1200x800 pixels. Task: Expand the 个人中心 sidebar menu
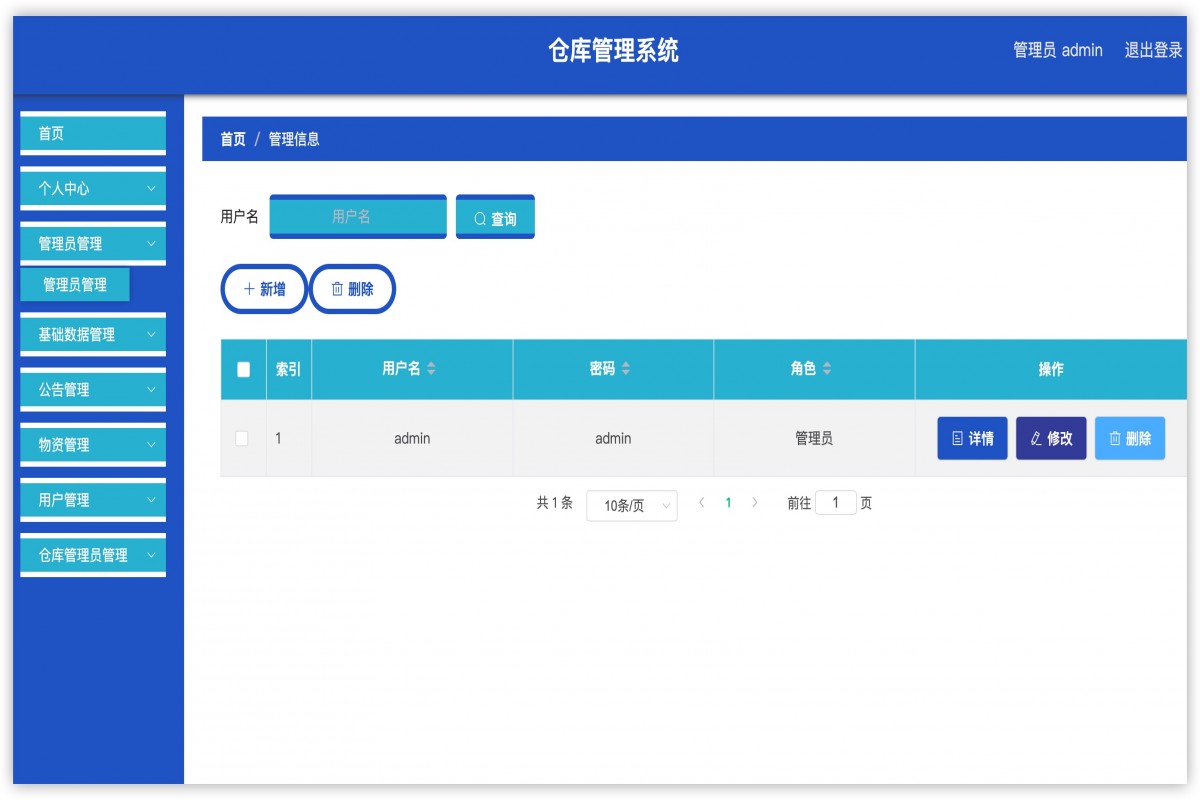point(92,188)
